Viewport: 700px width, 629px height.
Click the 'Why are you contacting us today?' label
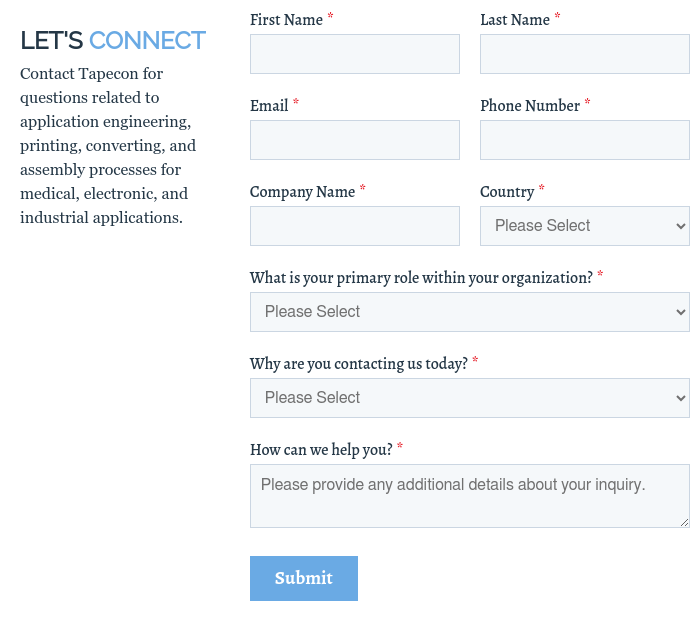358,364
